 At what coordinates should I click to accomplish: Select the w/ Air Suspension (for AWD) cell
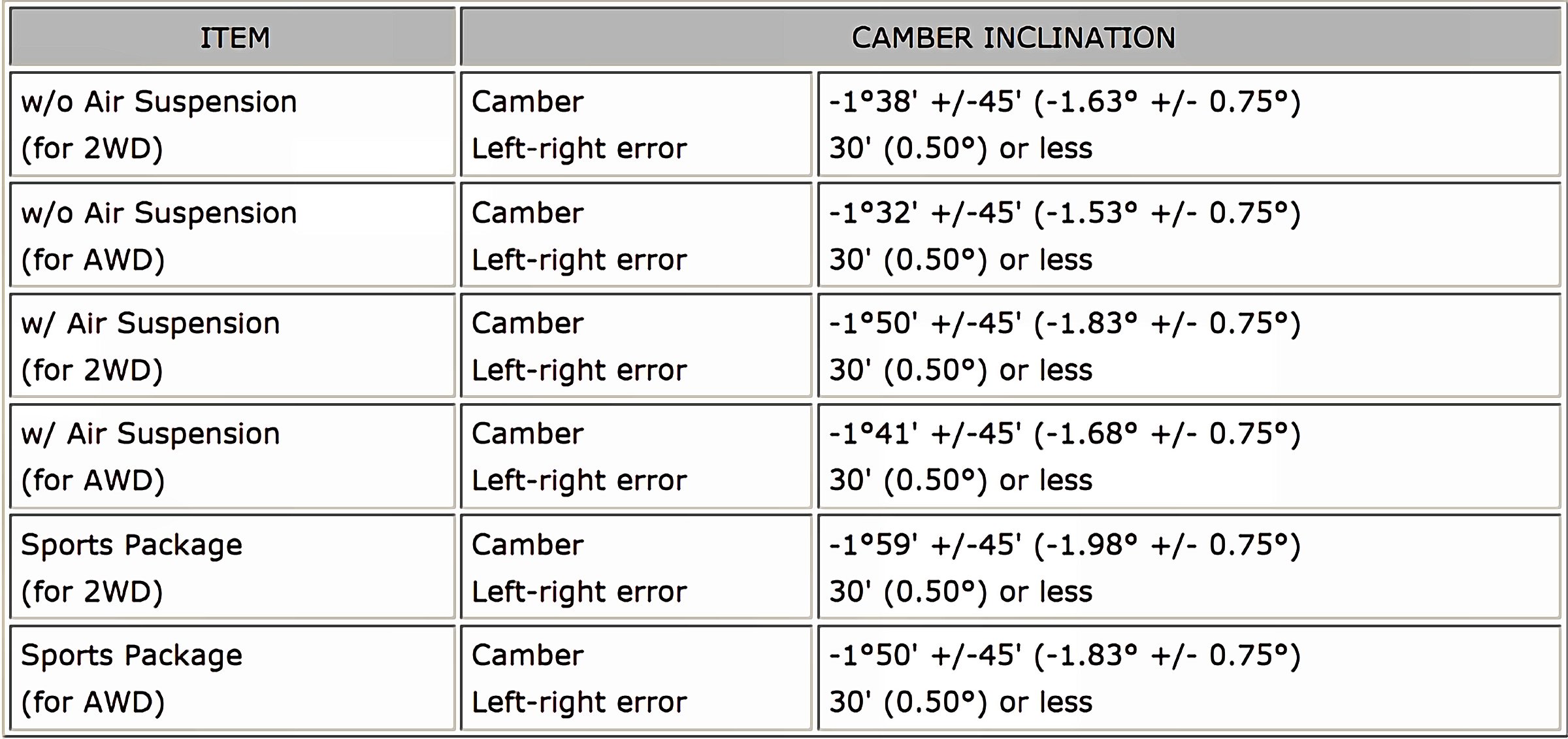(232, 457)
